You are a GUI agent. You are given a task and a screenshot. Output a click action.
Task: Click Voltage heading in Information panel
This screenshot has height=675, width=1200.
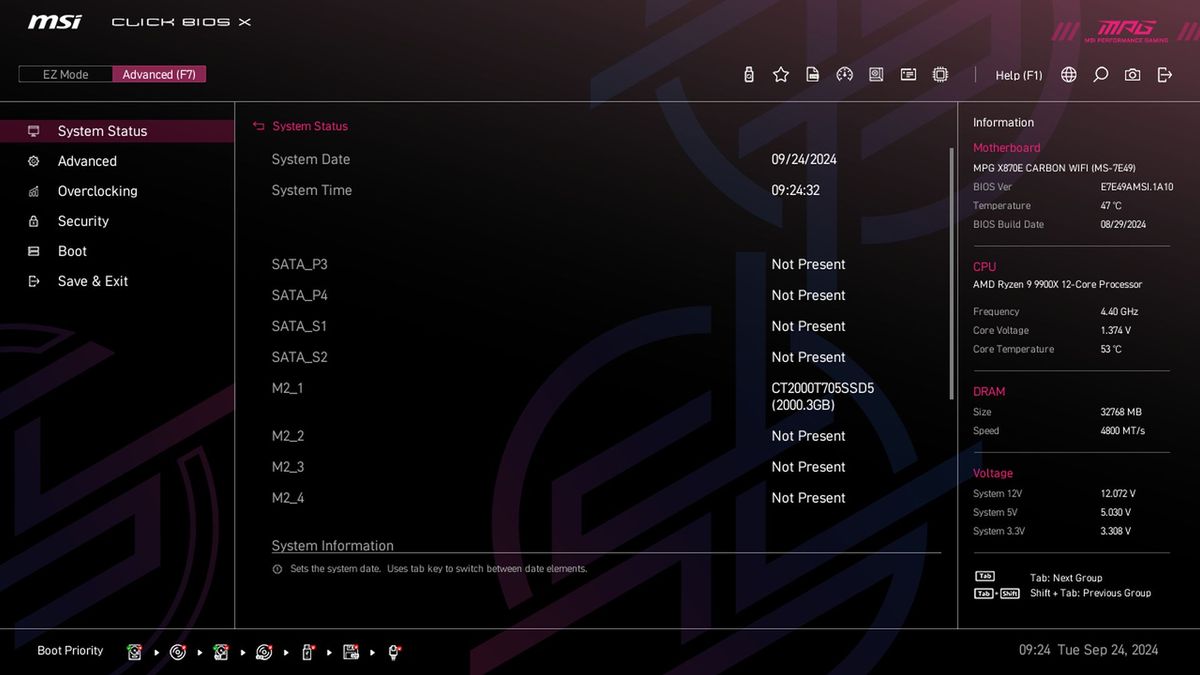993,474
